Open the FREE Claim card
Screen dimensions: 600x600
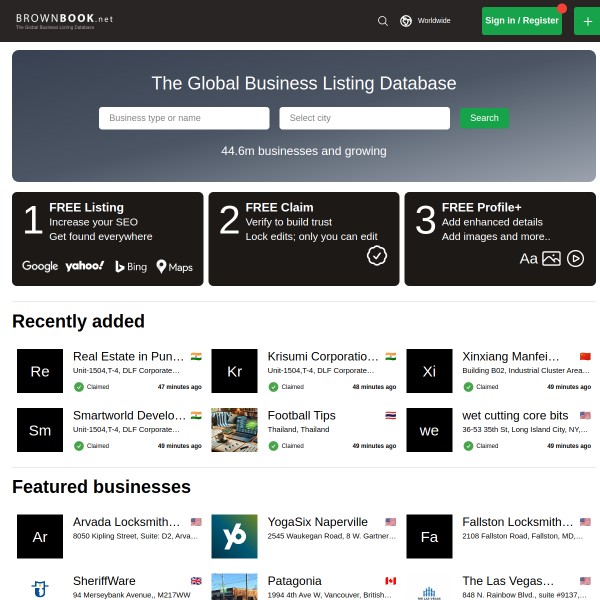pos(304,239)
